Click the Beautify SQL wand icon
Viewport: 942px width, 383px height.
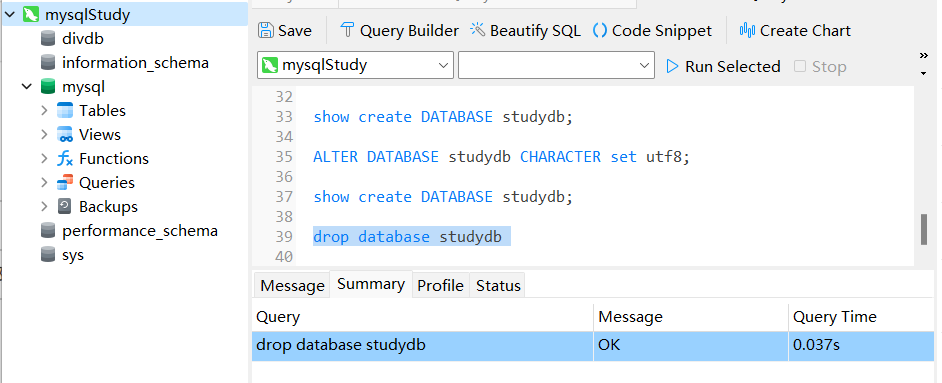pyautogui.click(x=478, y=29)
